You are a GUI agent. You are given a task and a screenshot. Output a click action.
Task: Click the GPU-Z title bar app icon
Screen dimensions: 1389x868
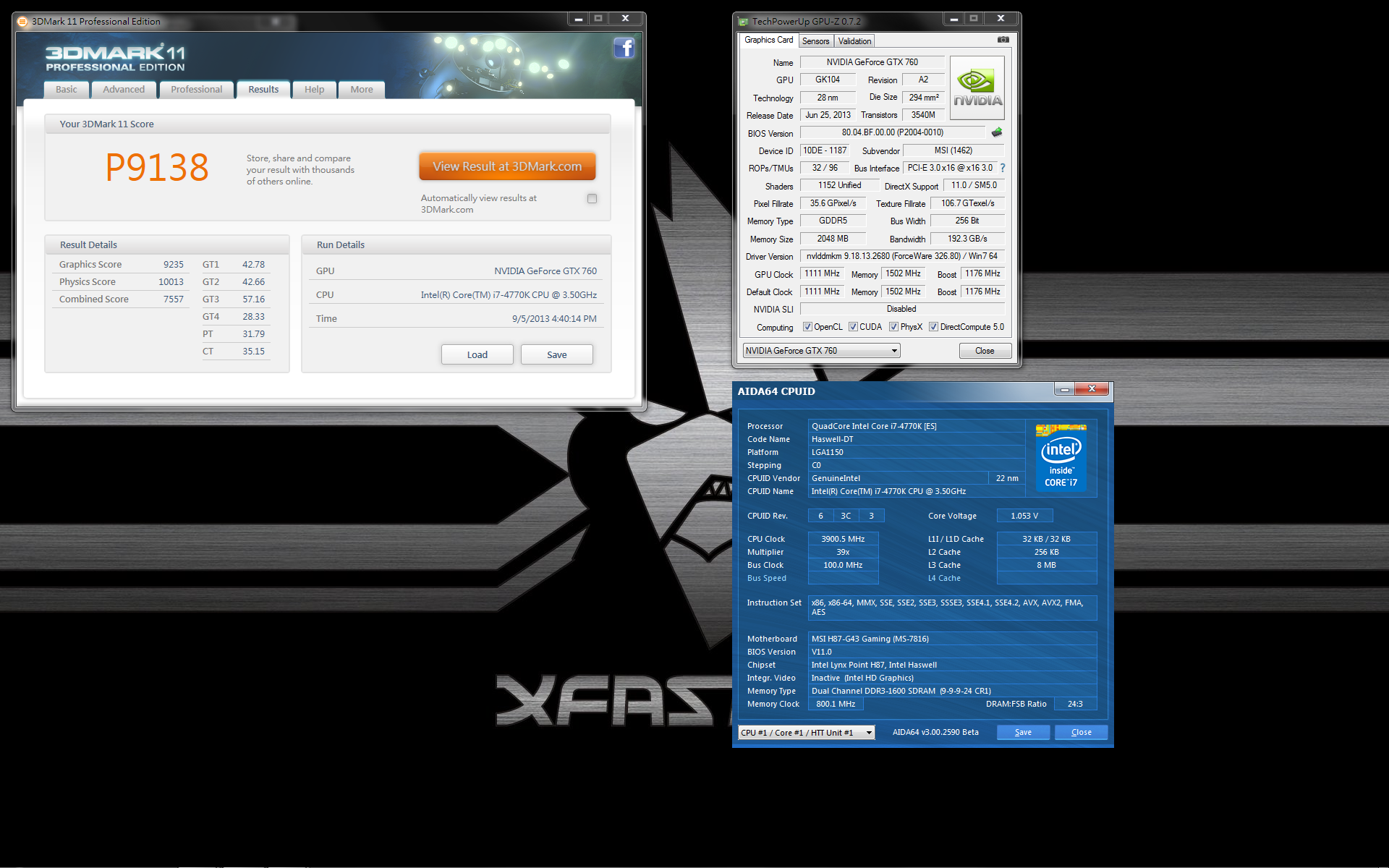tap(743, 21)
